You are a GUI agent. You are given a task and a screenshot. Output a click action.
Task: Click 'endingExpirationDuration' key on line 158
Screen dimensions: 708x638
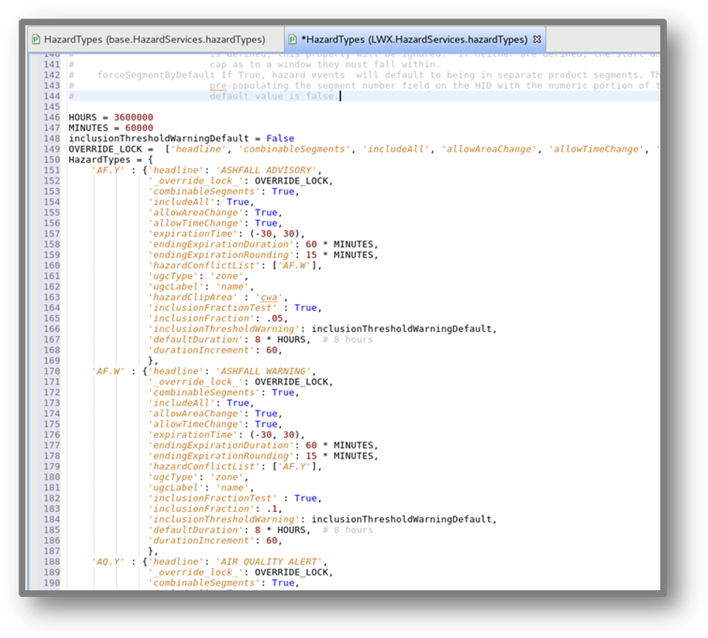(x=221, y=244)
